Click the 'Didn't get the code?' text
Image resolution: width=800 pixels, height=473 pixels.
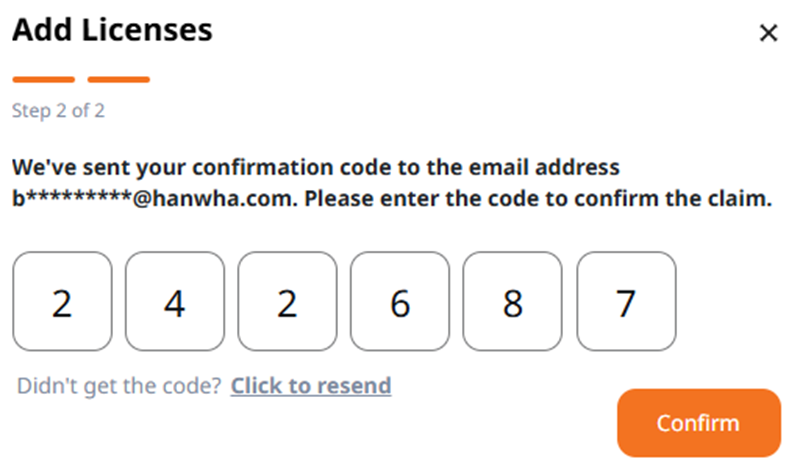click(119, 386)
